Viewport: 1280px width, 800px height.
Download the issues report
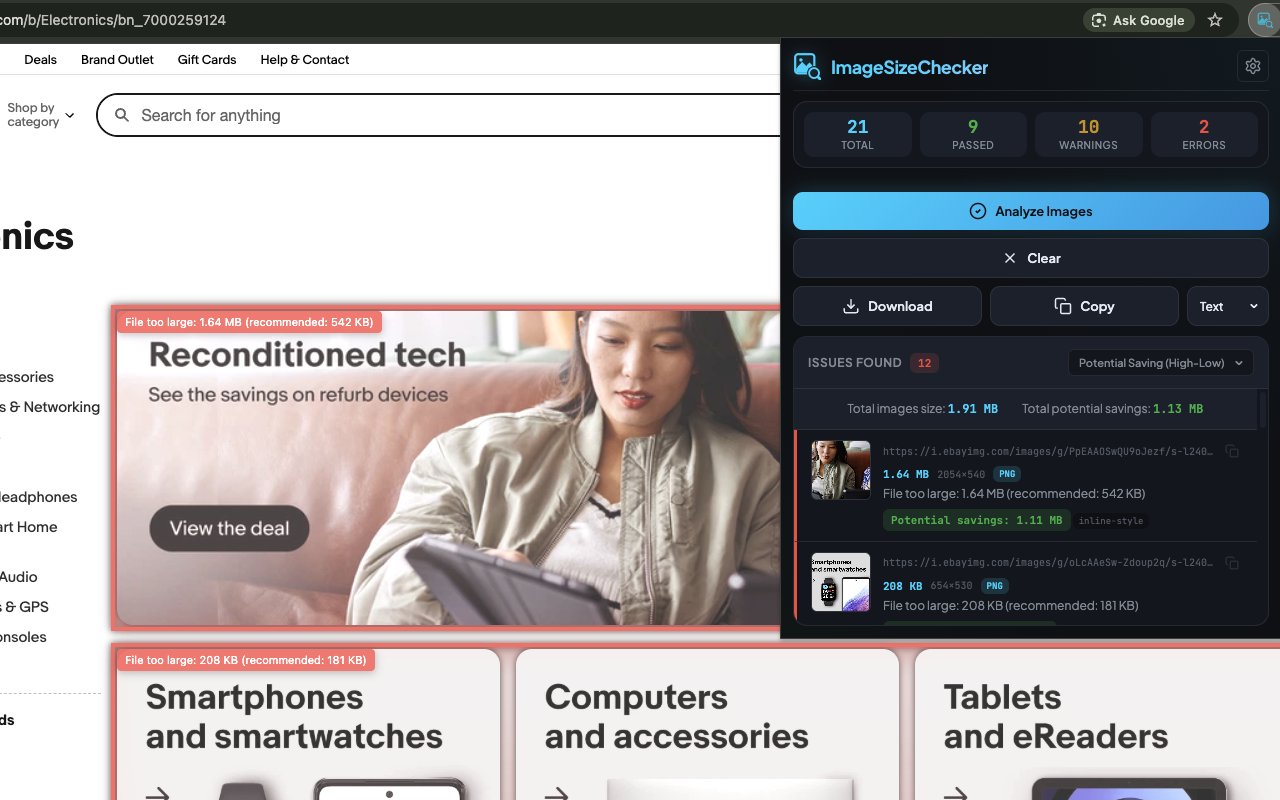point(887,306)
